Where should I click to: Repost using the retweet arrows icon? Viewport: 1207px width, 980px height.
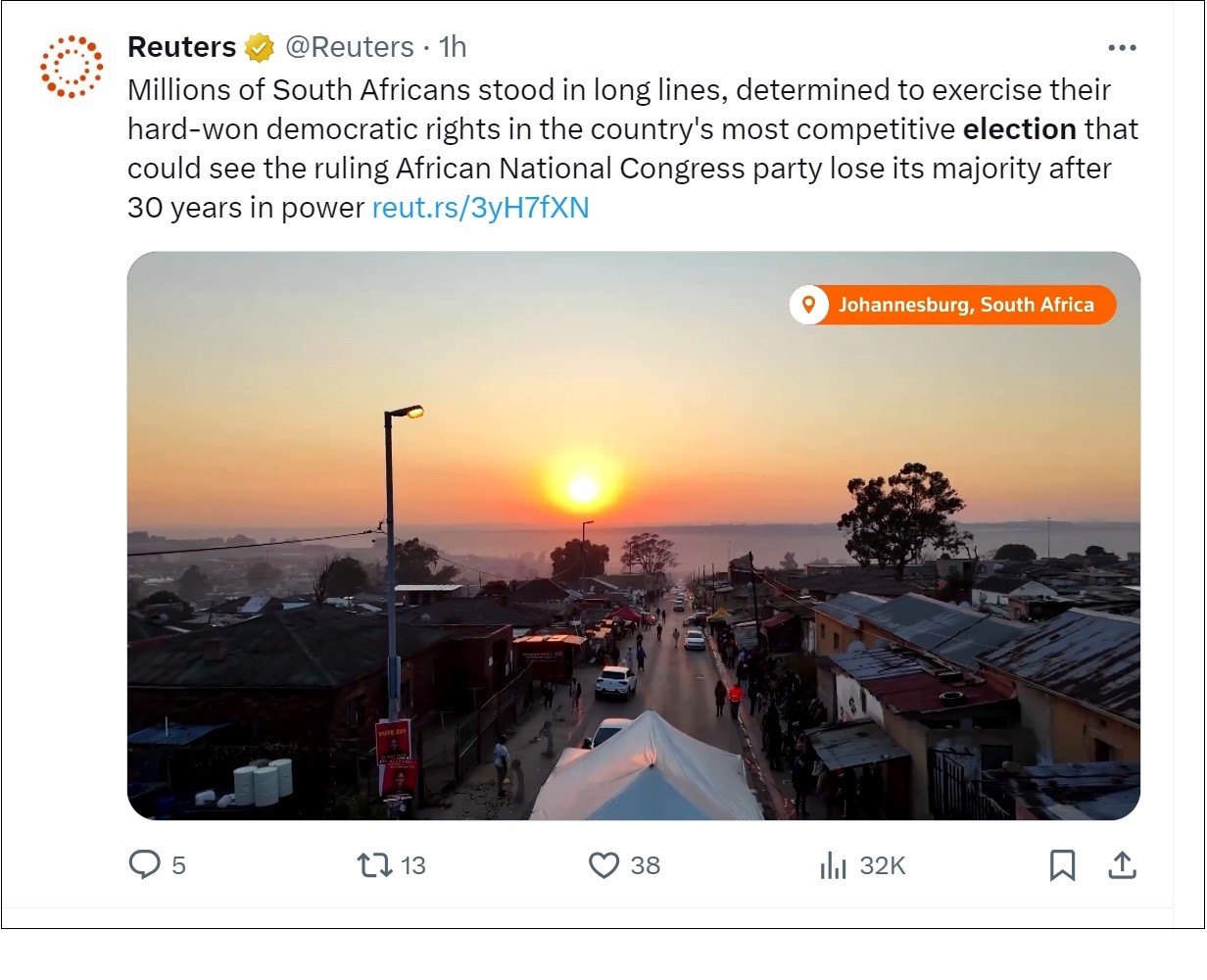coord(373,864)
